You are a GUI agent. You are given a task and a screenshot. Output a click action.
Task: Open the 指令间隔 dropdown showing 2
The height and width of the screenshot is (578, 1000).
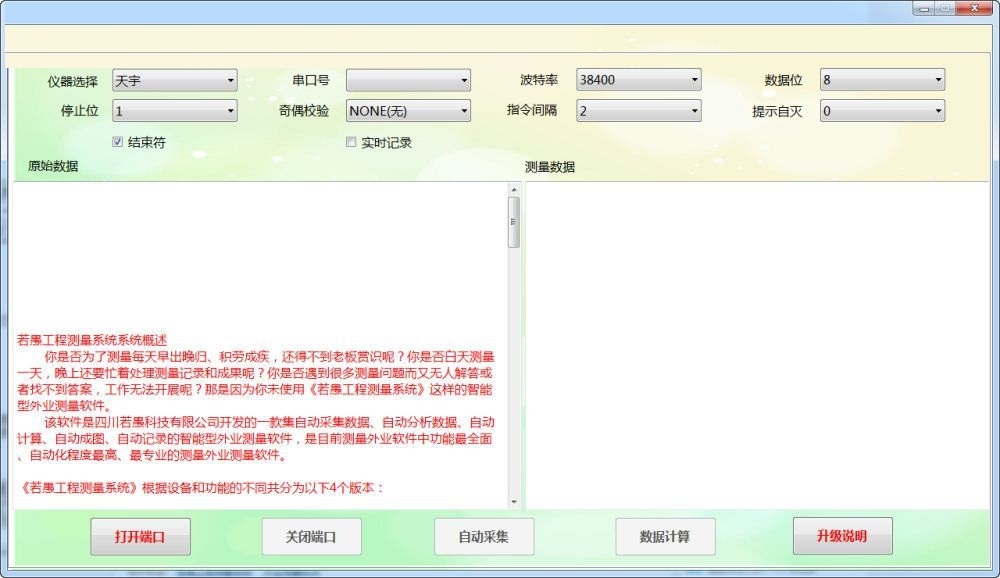(x=638, y=111)
